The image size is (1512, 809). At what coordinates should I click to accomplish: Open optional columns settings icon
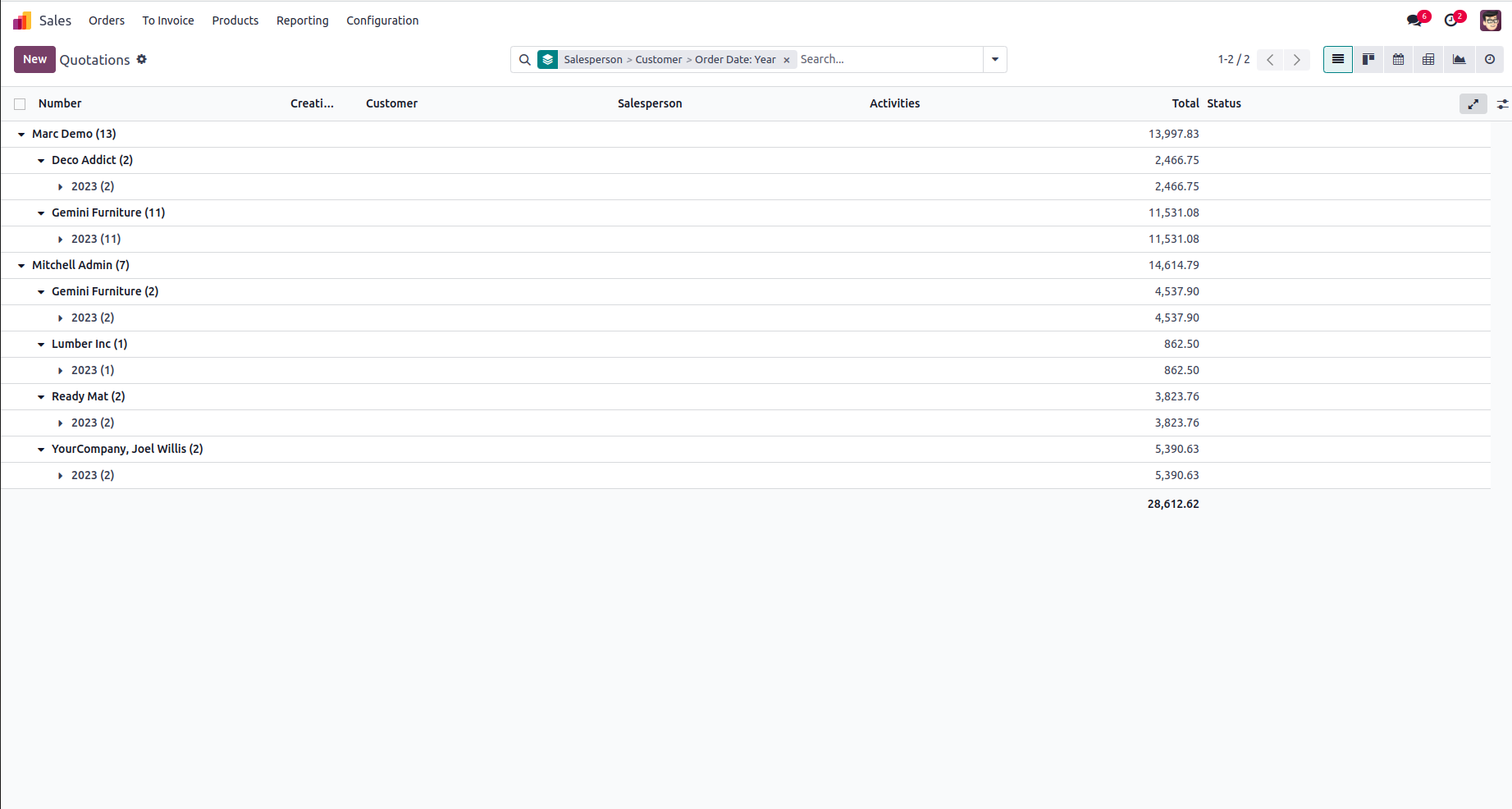coord(1502,104)
